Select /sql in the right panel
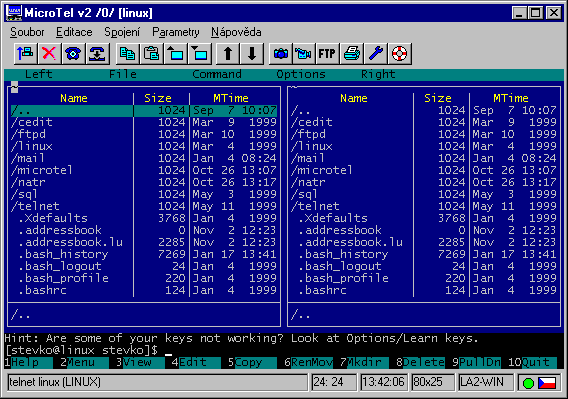 pos(424,194)
